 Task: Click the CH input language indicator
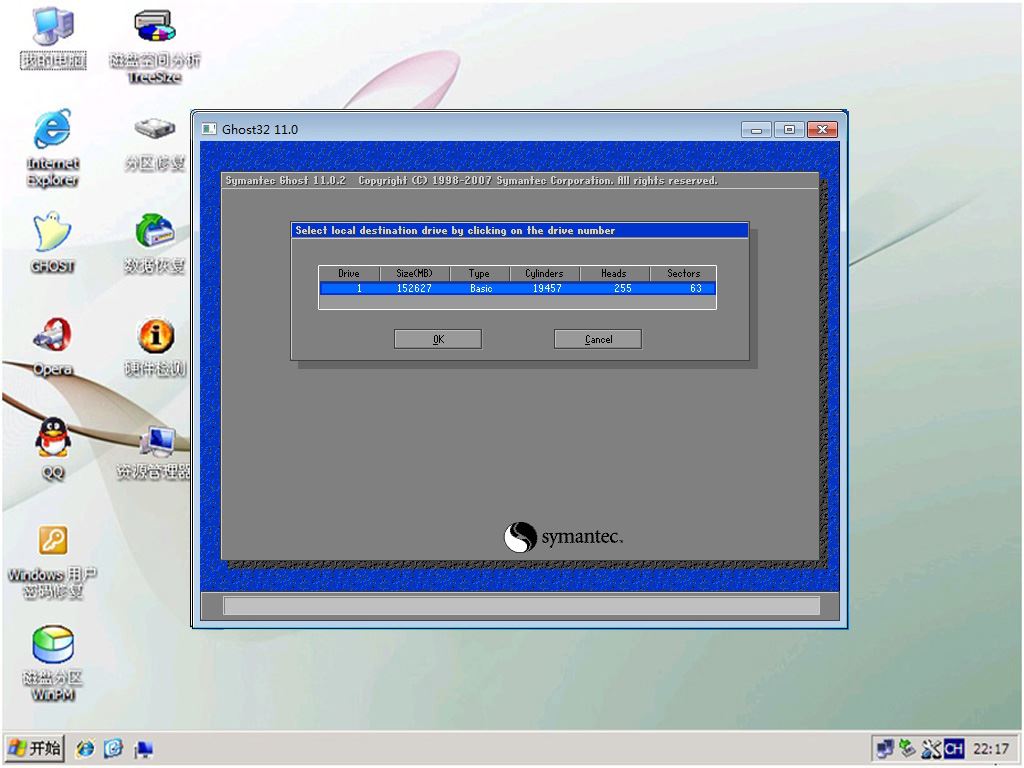953,748
